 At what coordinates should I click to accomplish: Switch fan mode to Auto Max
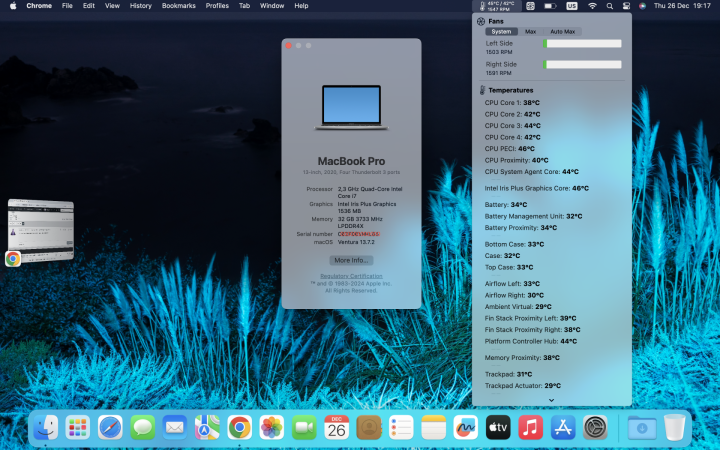pyautogui.click(x=562, y=32)
